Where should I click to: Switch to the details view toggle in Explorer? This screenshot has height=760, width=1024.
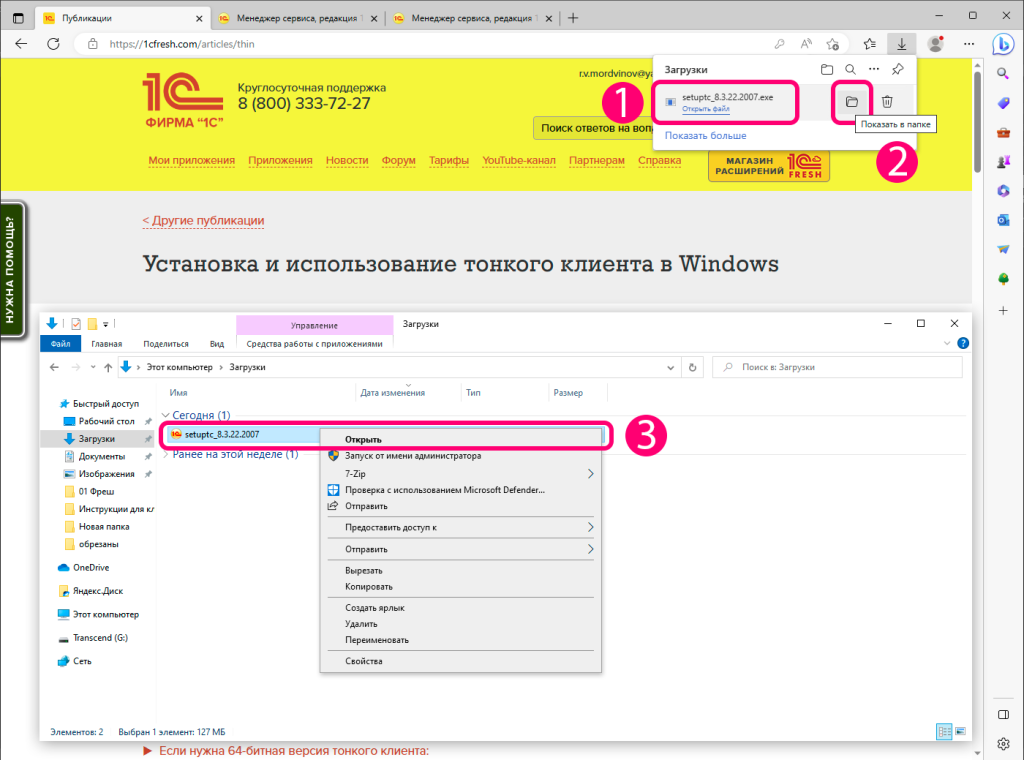(945, 732)
